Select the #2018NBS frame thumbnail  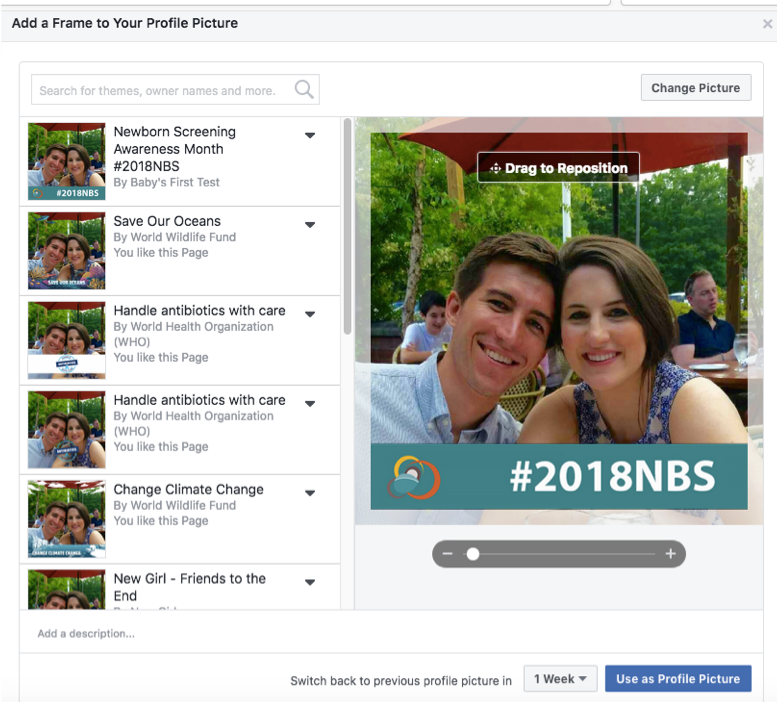click(66, 162)
